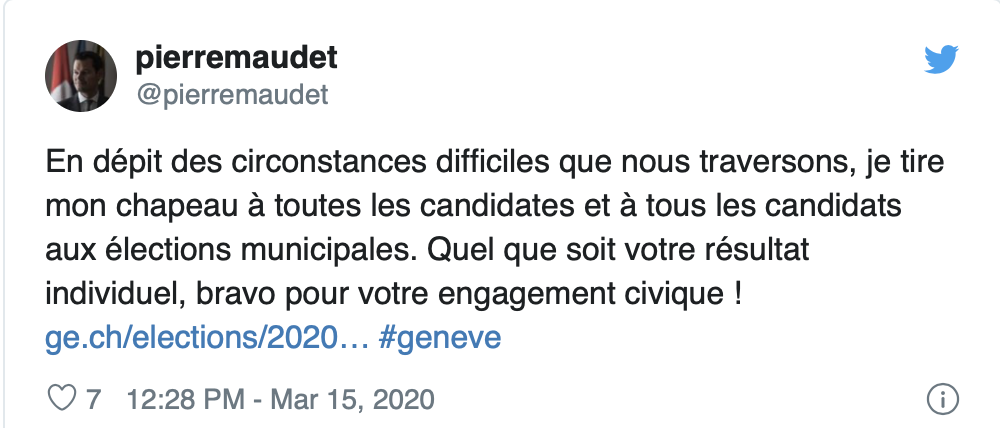Click the phrase "Quel que soit votre résultat"

click(x=617, y=249)
